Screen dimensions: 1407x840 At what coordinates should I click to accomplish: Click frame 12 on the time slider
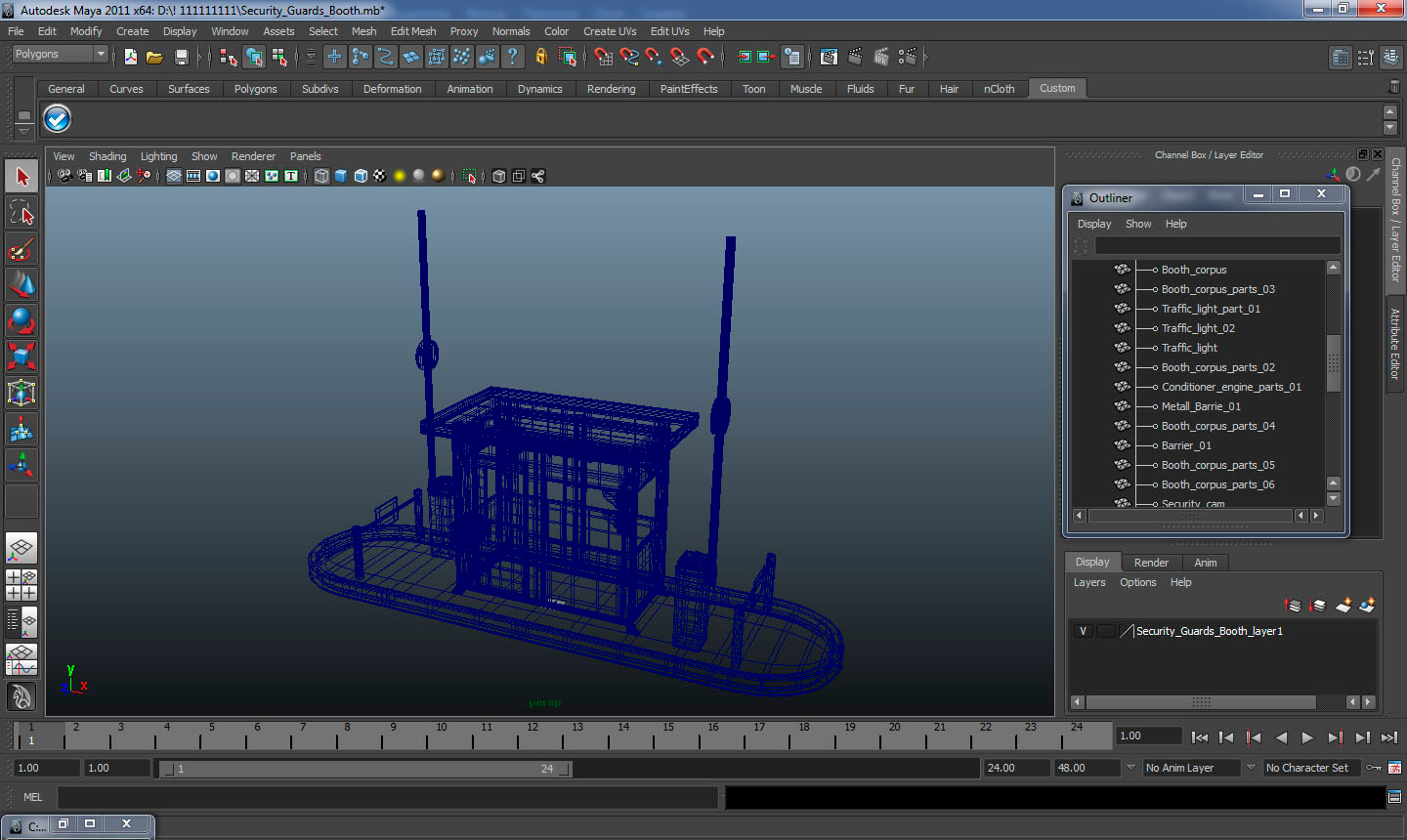pos(532,735)
